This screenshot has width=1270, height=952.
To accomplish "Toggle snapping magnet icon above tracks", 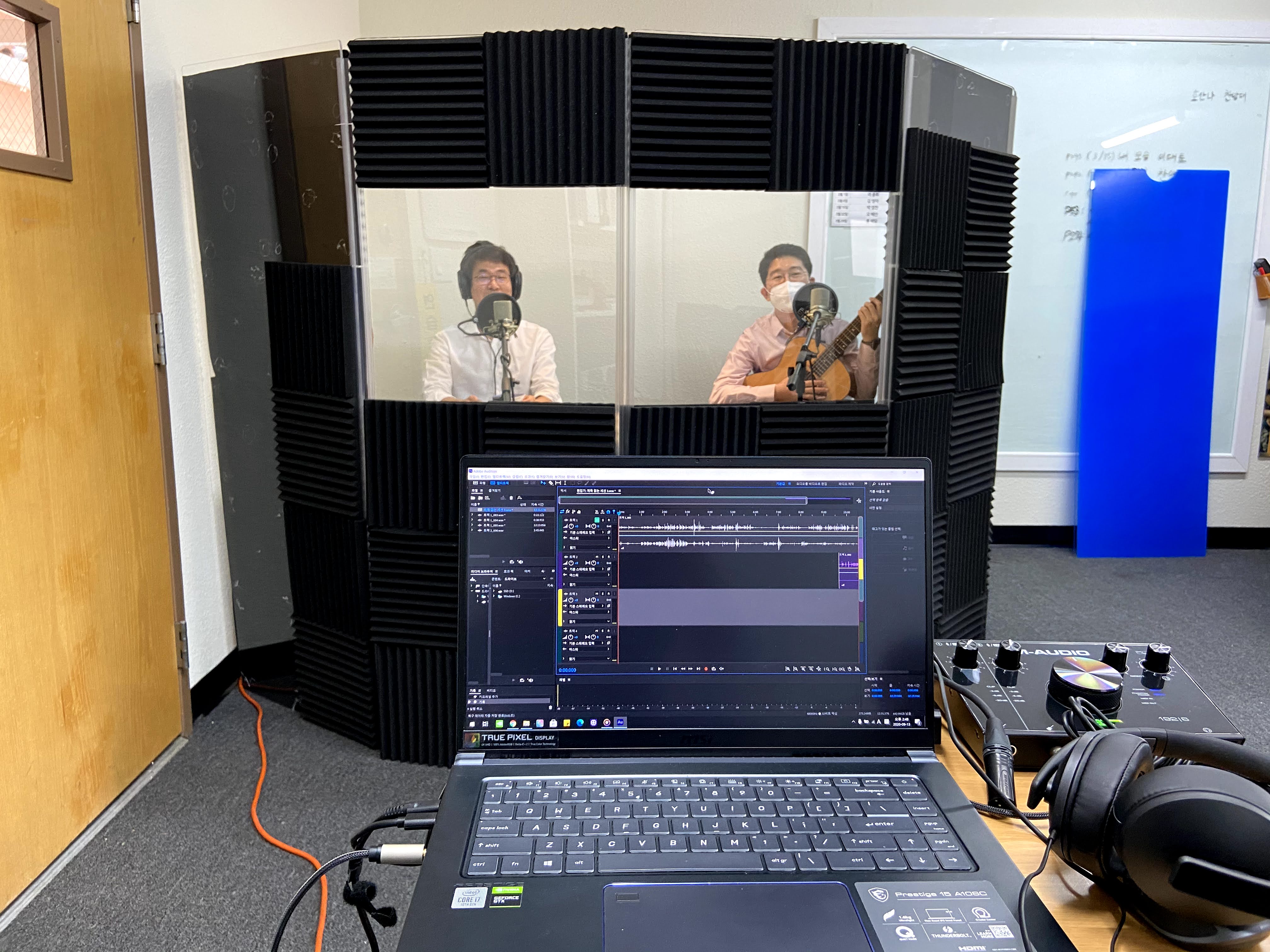I will pos(608,512).
